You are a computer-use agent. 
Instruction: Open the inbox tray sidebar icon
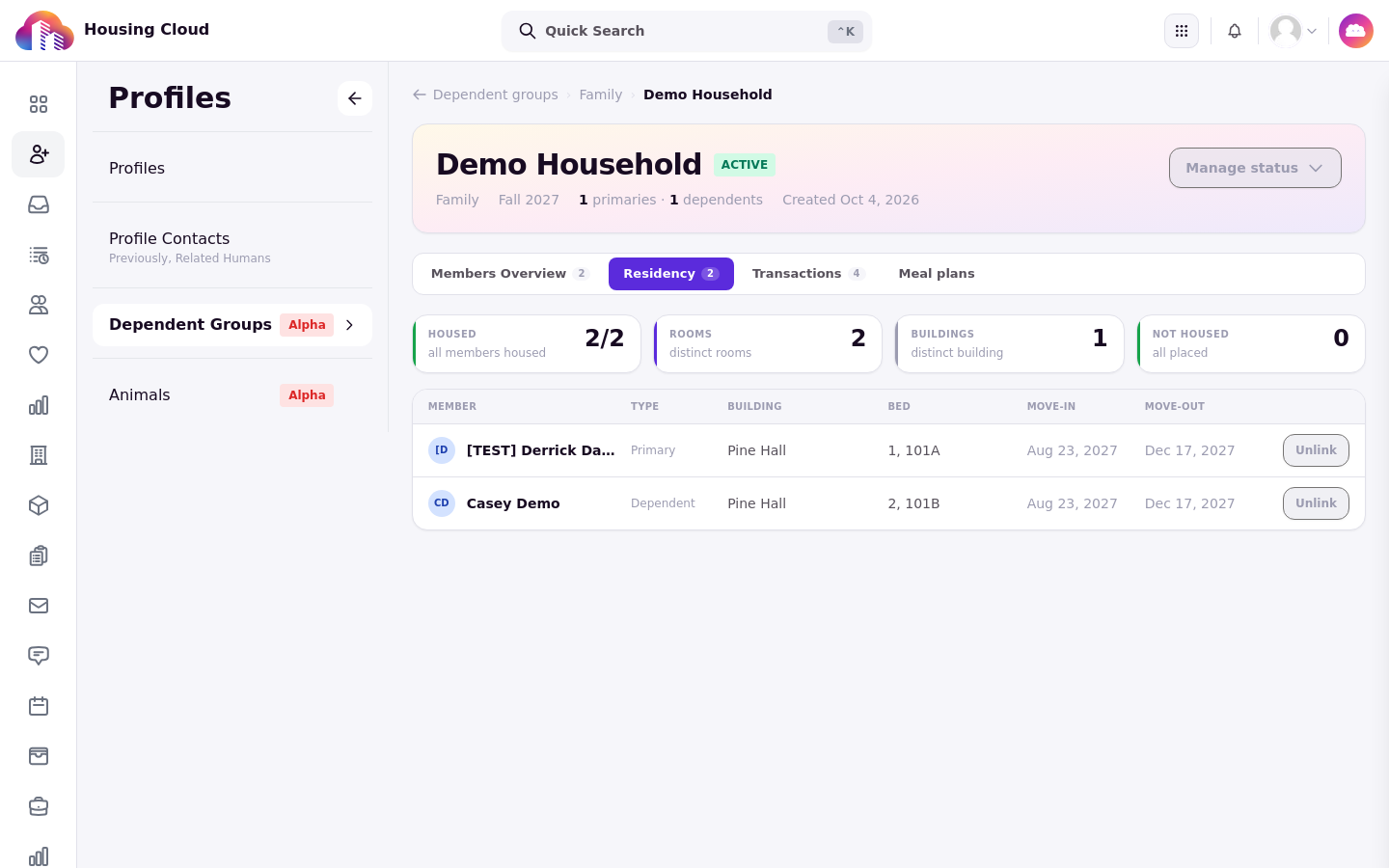(39, 204)
